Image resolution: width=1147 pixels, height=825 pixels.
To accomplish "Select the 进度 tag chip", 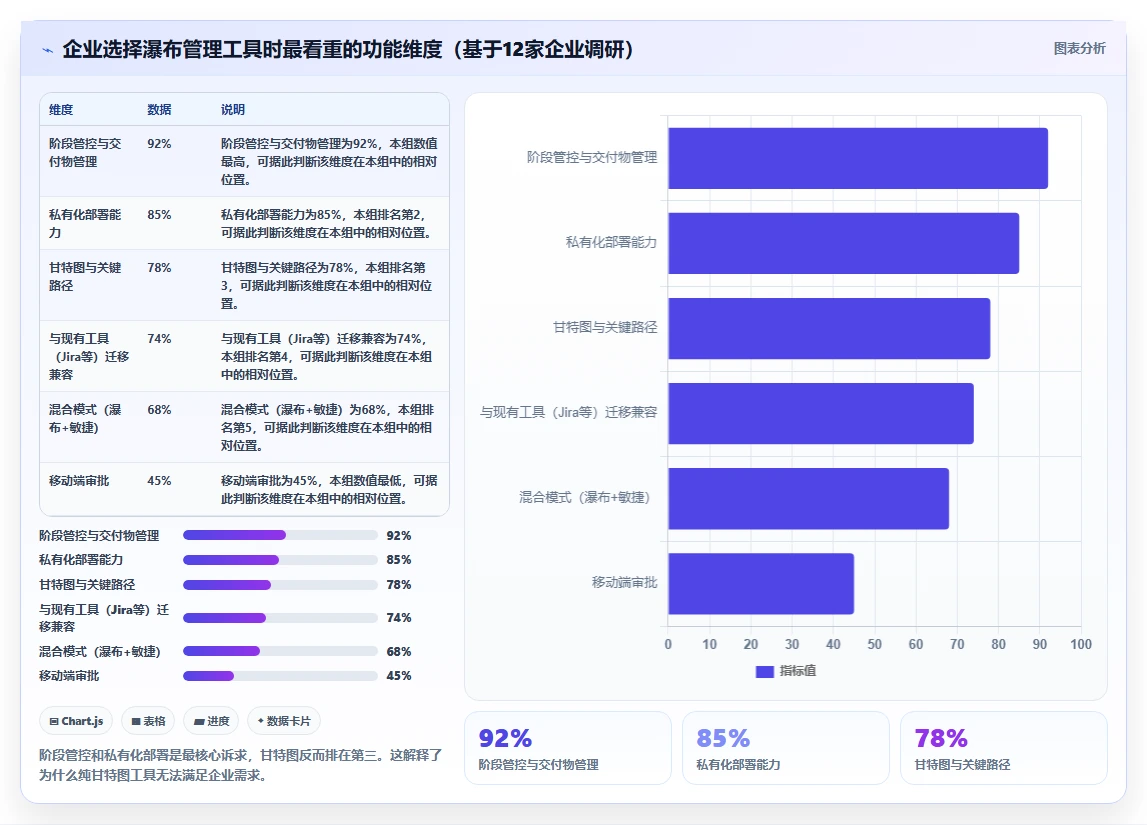I will pos(211,721).
